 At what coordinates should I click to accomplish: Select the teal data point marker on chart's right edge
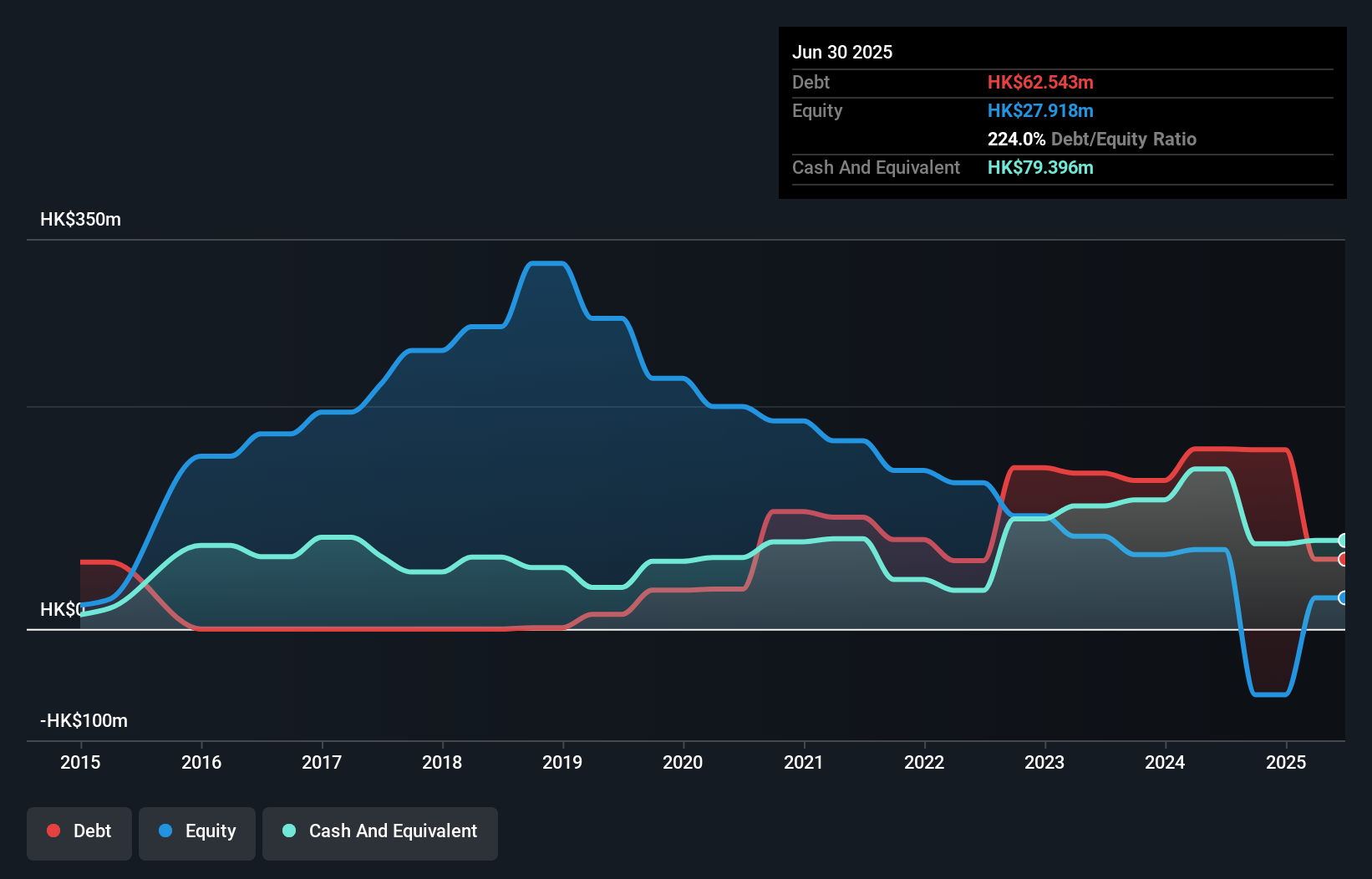(1341, 541)
